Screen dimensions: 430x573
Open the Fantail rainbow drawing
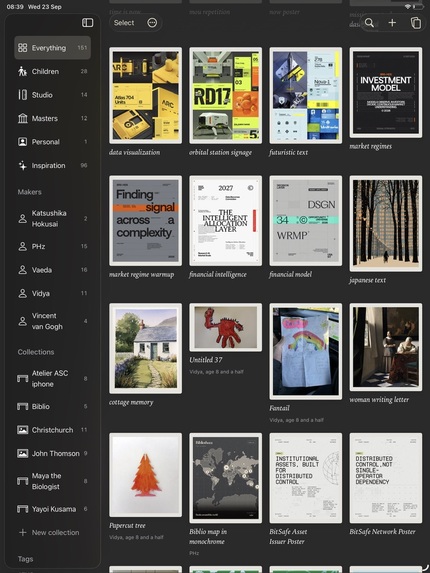click(x=306, y=351)
